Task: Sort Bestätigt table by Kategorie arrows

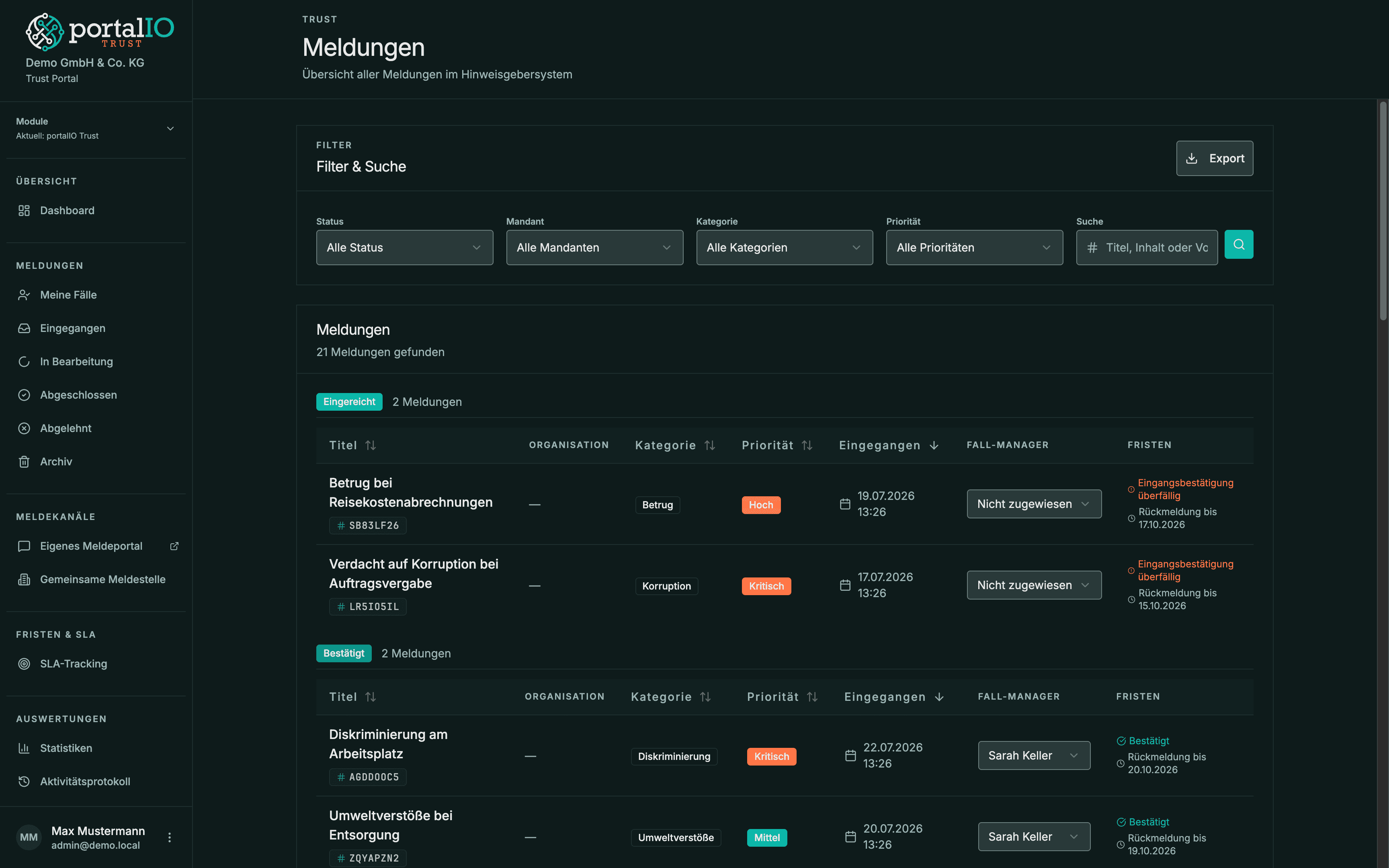Action: click(705, 697)
